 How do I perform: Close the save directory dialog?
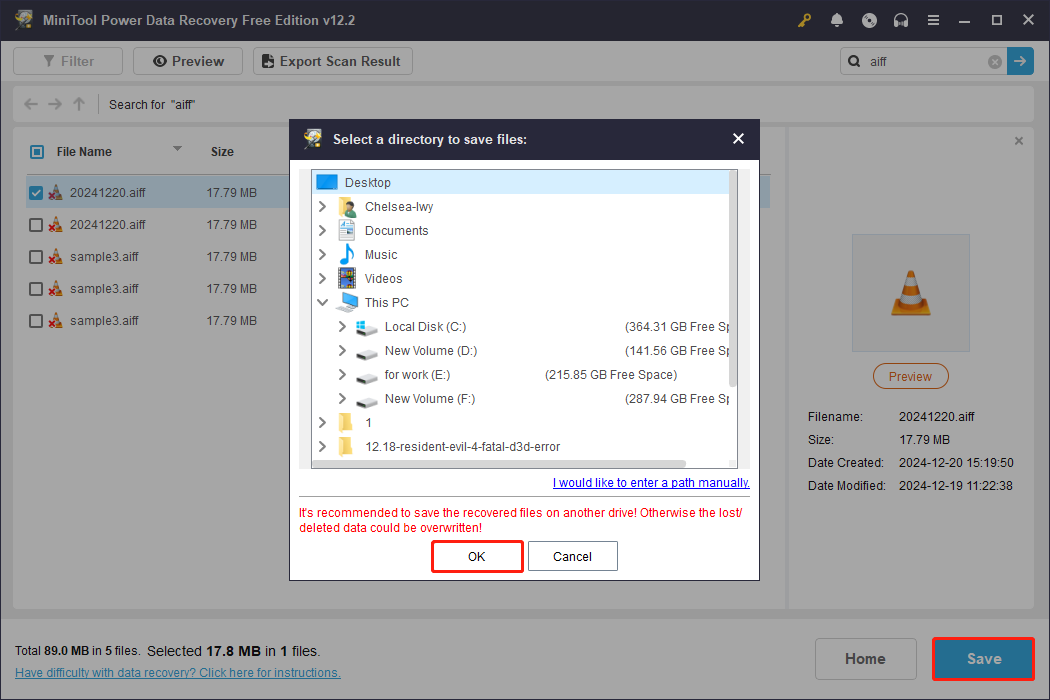point(738,139)
